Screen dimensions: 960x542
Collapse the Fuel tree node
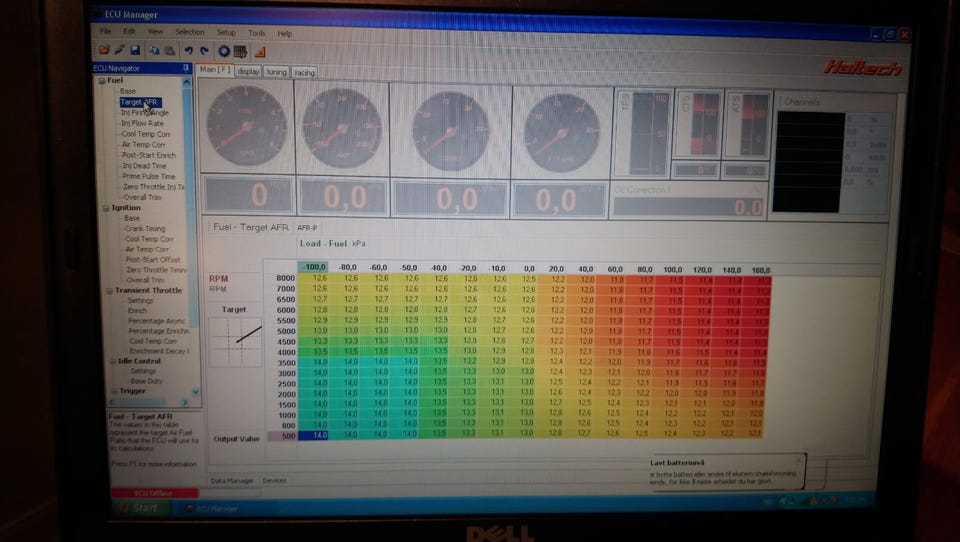coord(102,81)
